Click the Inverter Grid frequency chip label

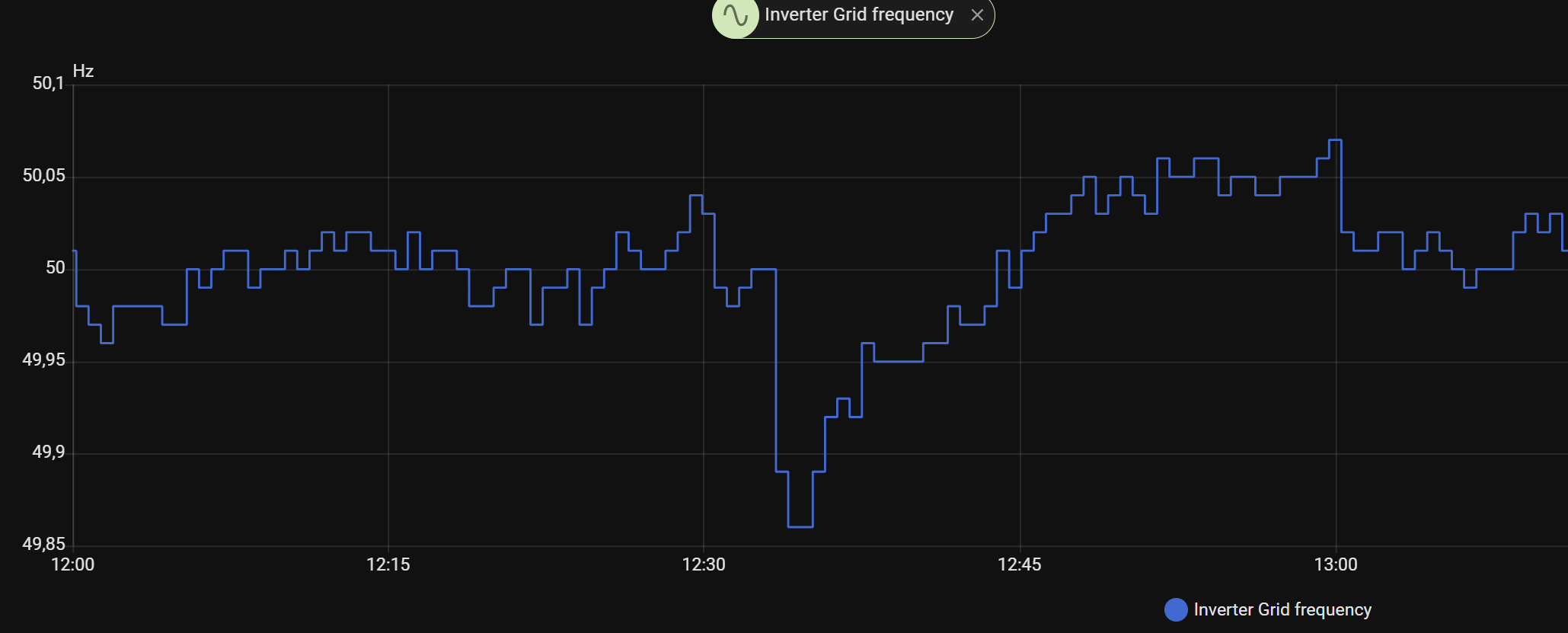coord(858,15)
